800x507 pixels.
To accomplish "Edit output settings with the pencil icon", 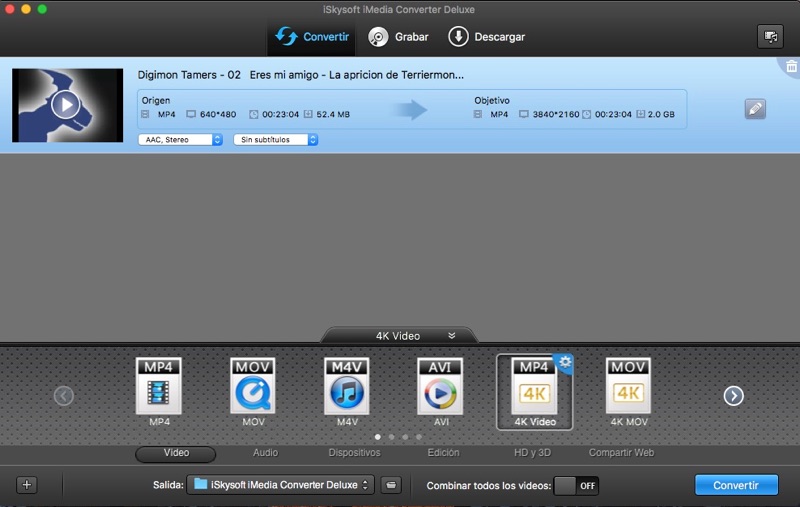I will [x=755, y=109].
